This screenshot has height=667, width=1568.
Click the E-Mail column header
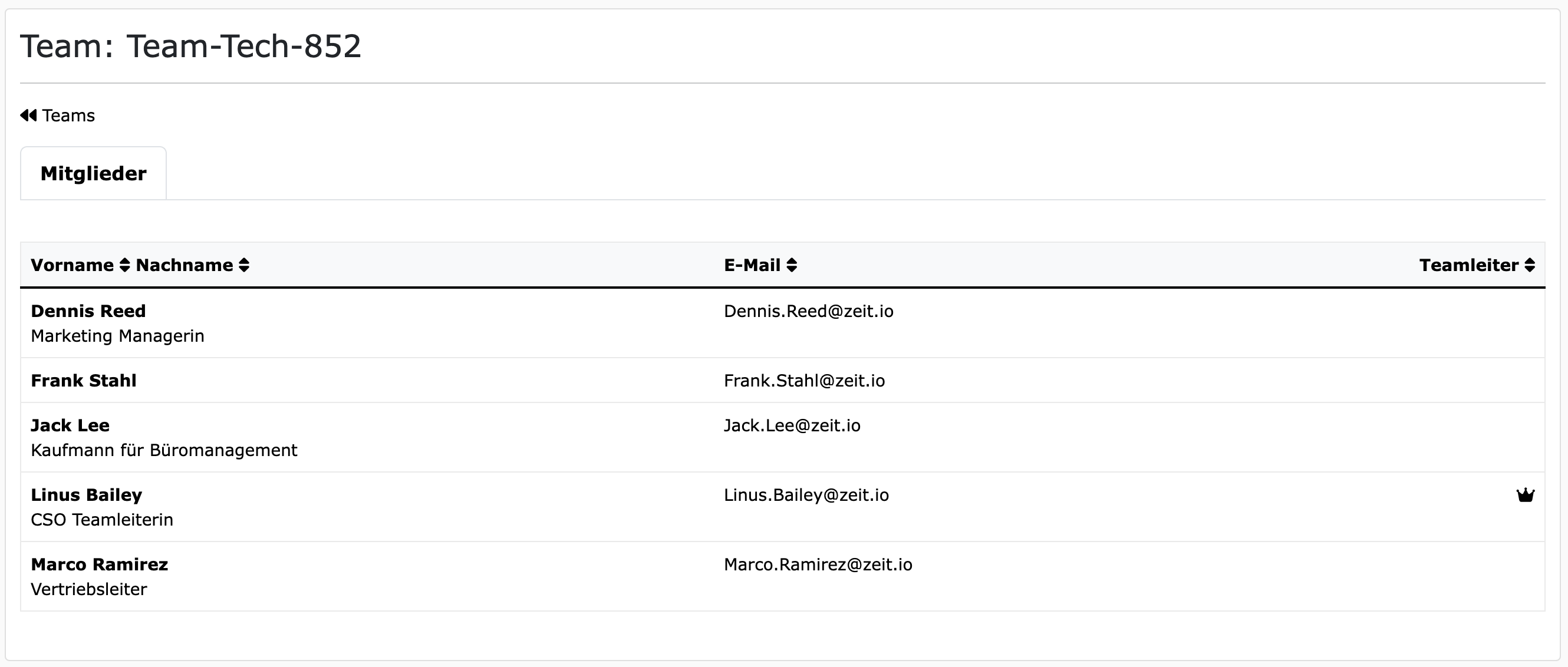pyautogui.click(x=752, y=265)
